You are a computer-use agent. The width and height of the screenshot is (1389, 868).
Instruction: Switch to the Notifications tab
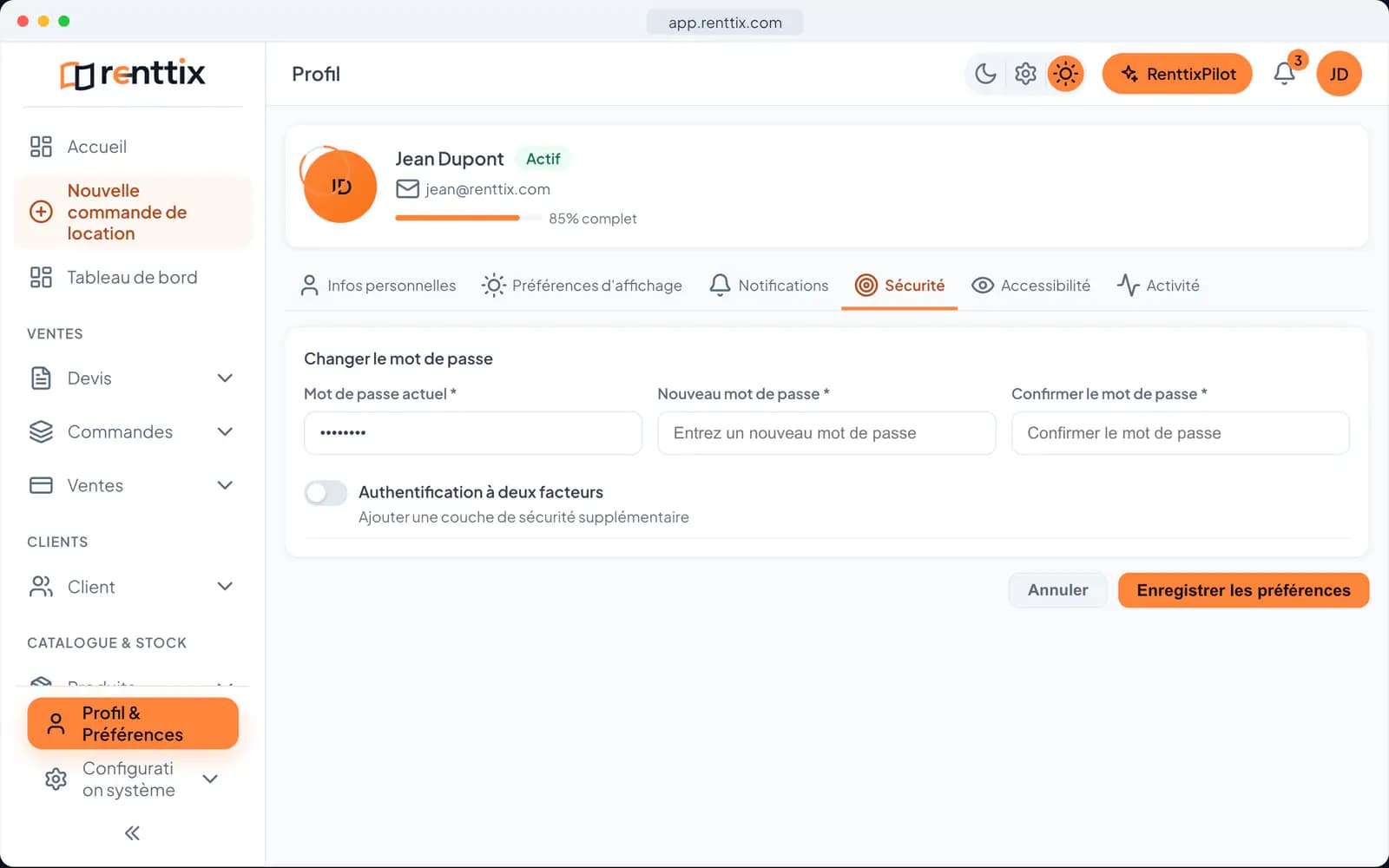(768, 286)
